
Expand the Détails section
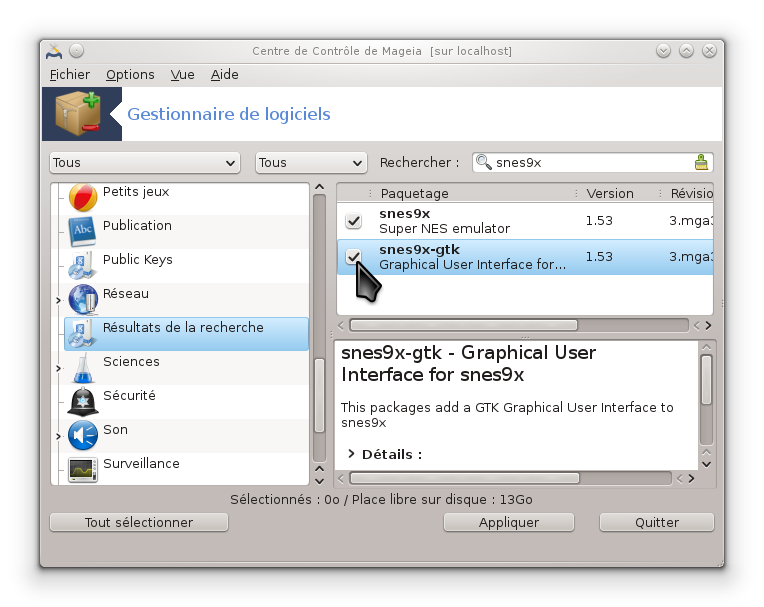point(351,454)
